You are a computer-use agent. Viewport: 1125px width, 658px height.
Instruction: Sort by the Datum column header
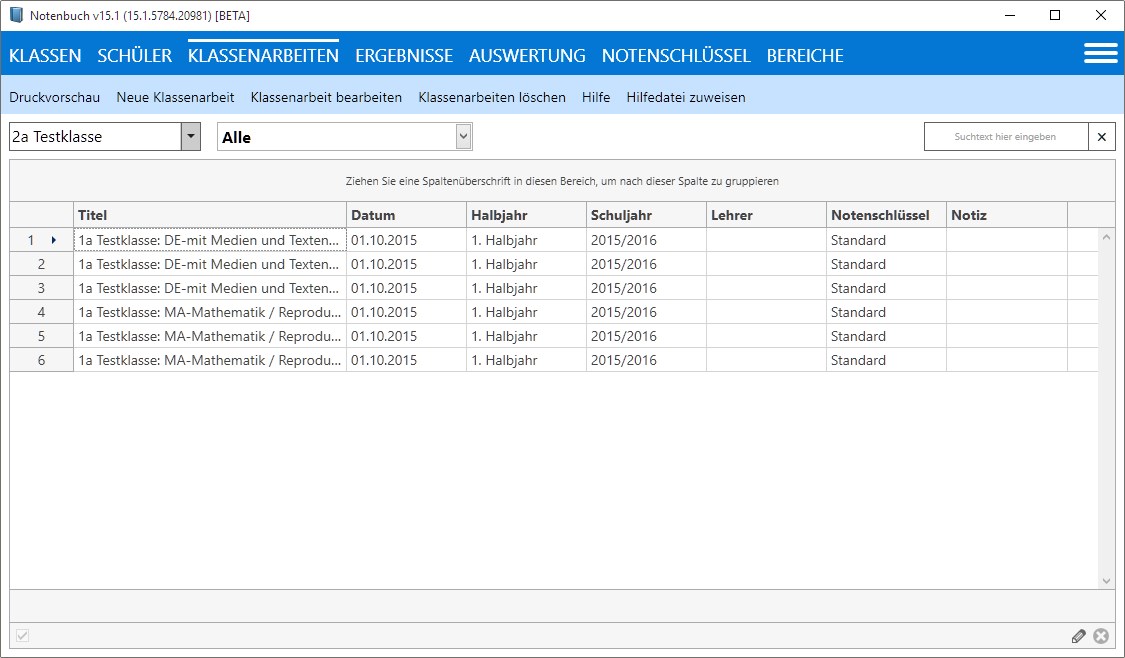(x=406, y=215)
